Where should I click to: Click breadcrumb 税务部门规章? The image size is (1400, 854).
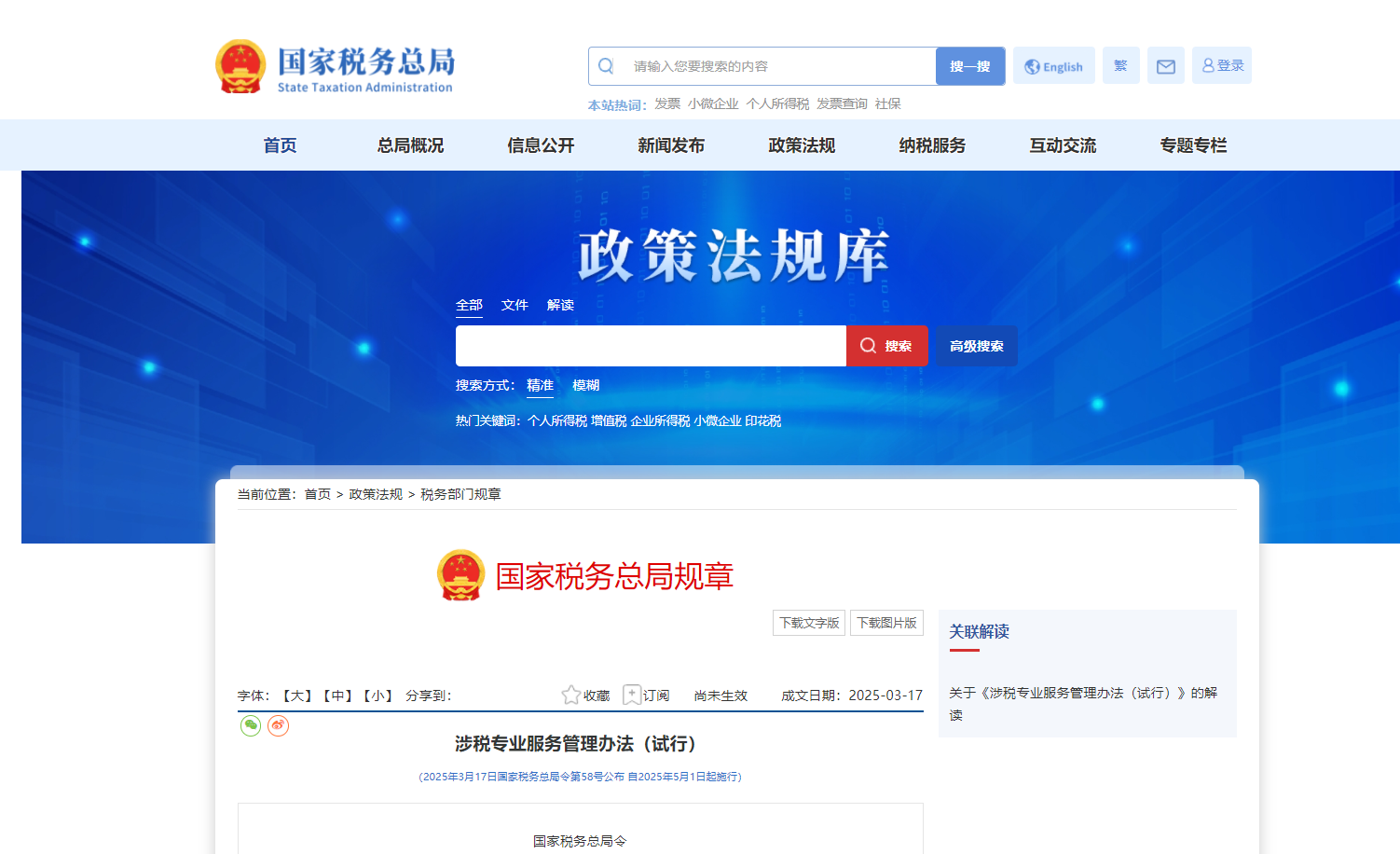[460, 494]
